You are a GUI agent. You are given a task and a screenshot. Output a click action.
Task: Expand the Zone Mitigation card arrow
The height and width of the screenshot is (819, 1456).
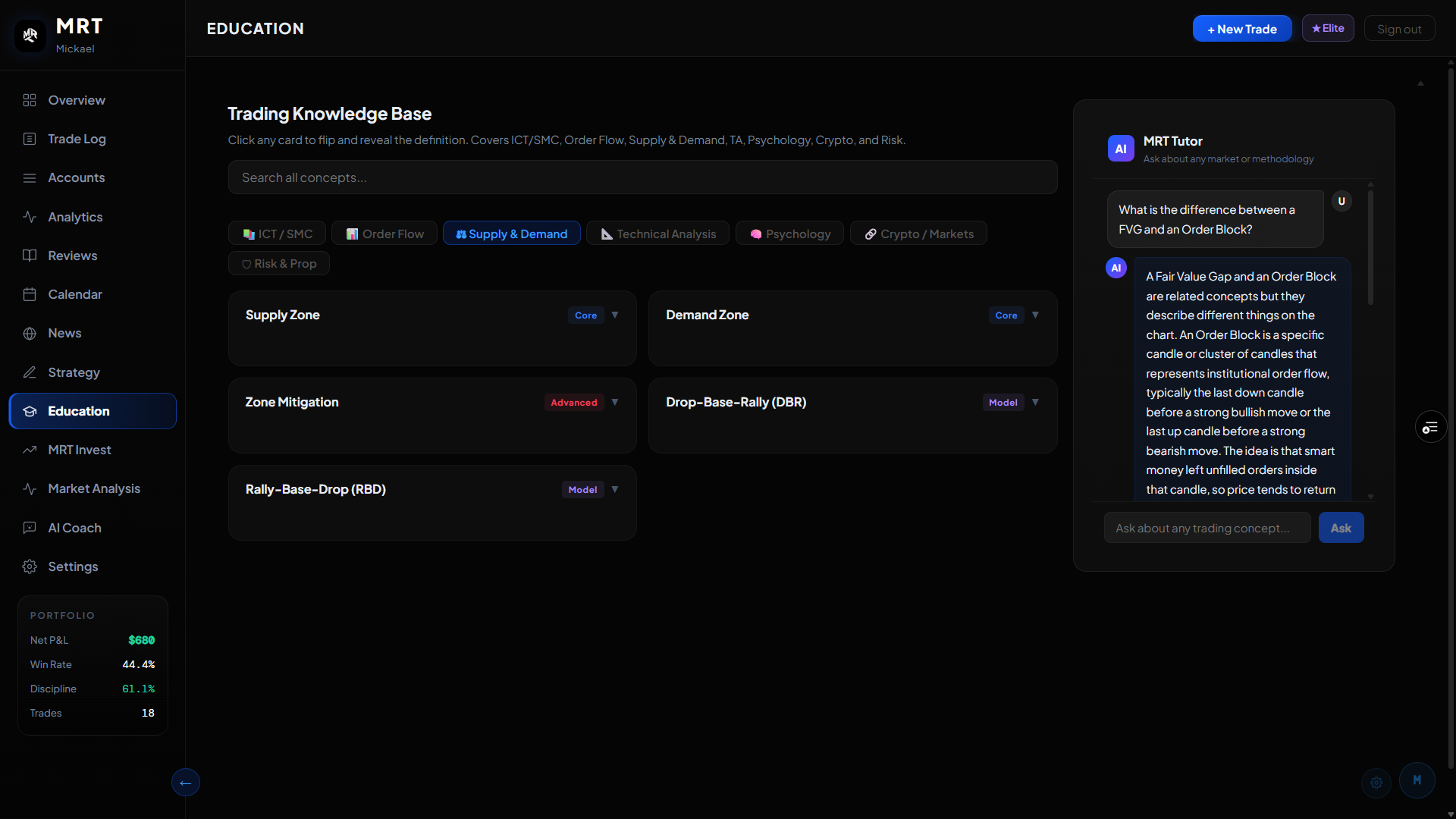pos(615,402)
